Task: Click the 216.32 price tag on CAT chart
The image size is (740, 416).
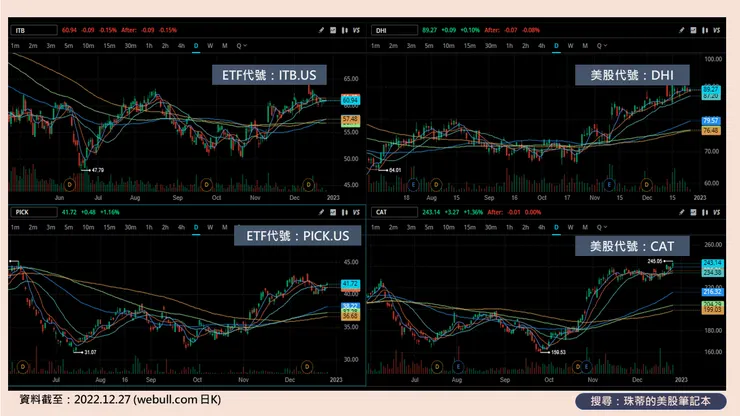Action: click(x=712, y=292)
